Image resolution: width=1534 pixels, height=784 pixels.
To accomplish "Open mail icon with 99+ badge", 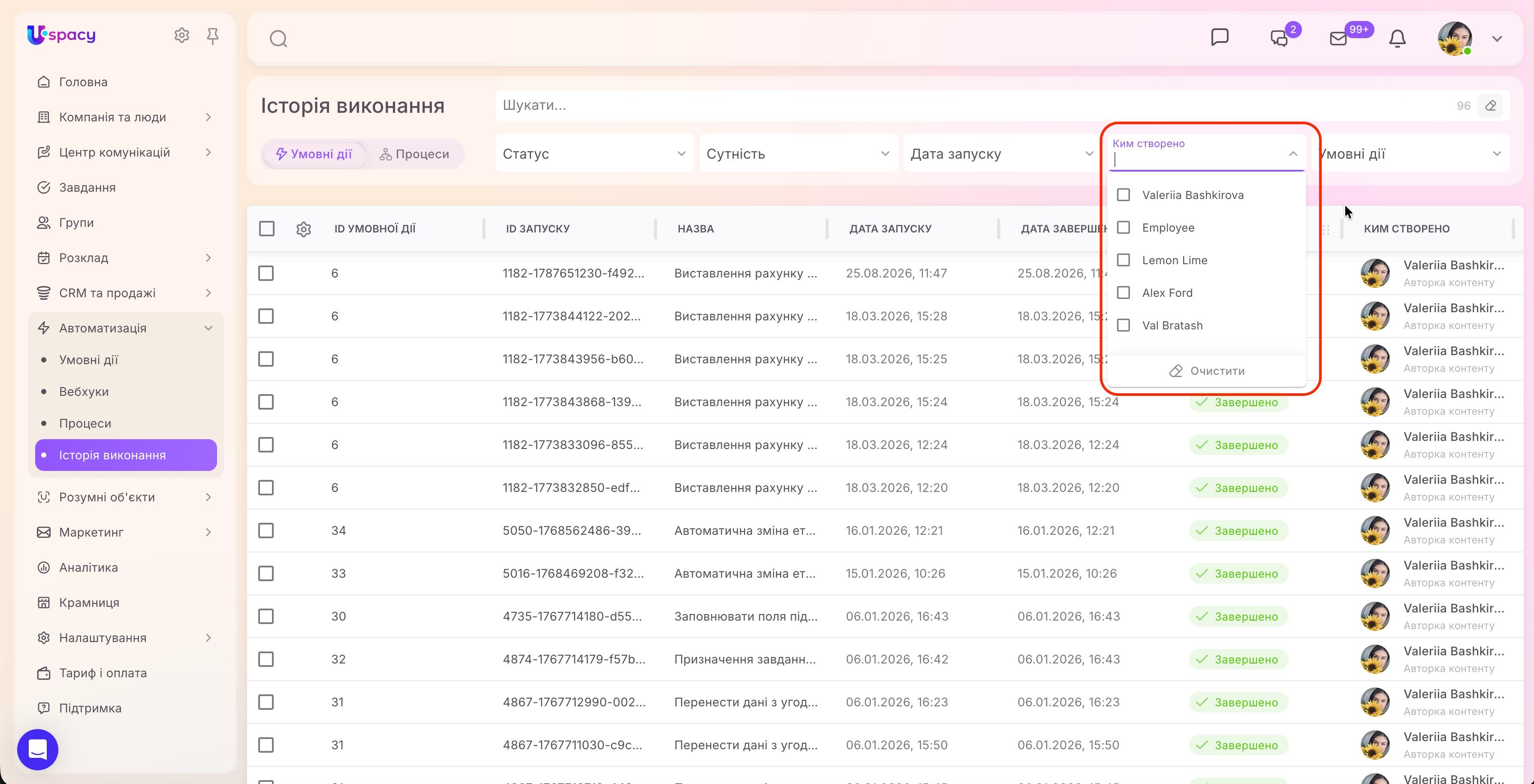I will (1338, 39).
